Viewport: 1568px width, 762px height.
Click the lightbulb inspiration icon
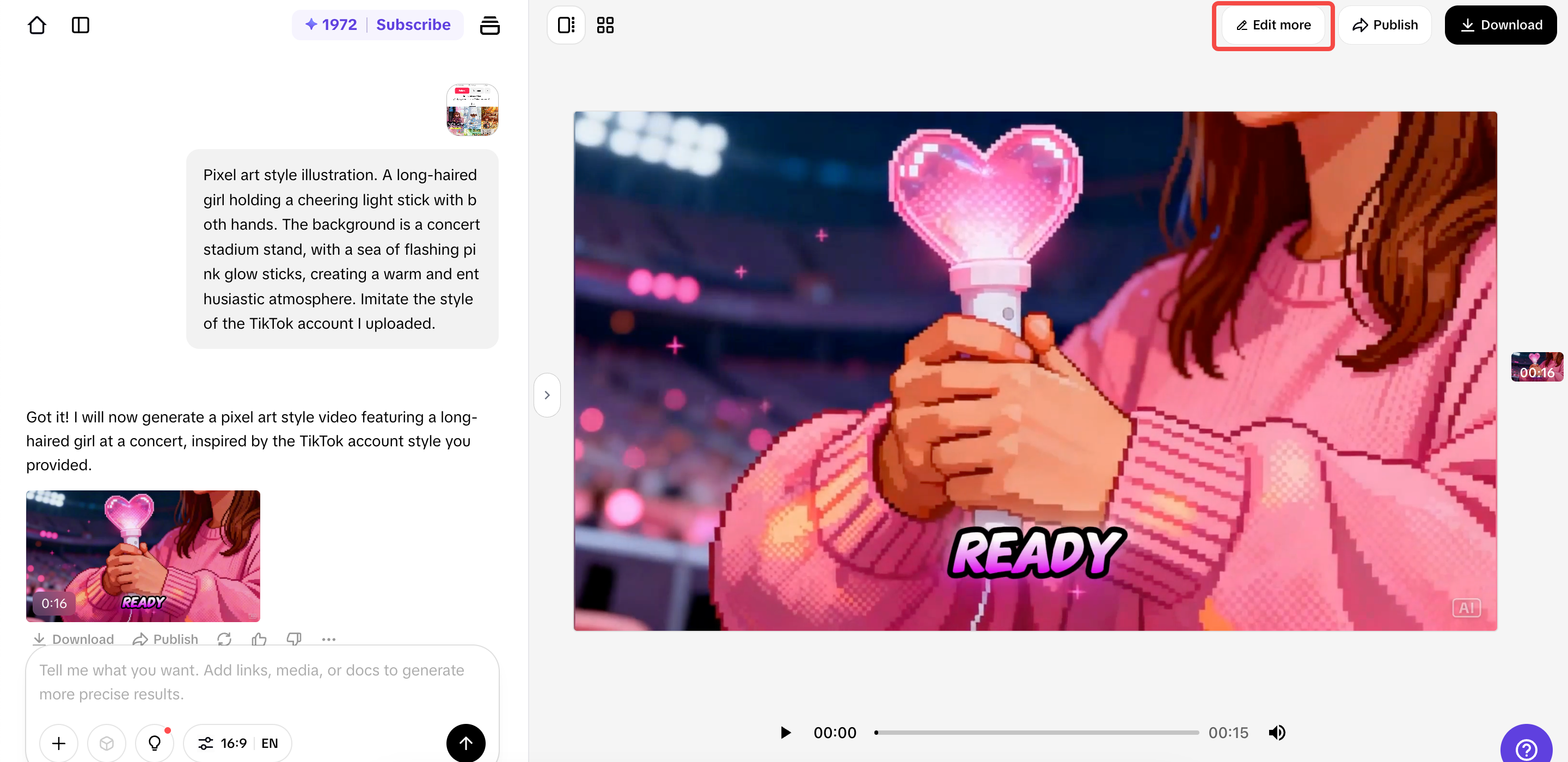155,742
